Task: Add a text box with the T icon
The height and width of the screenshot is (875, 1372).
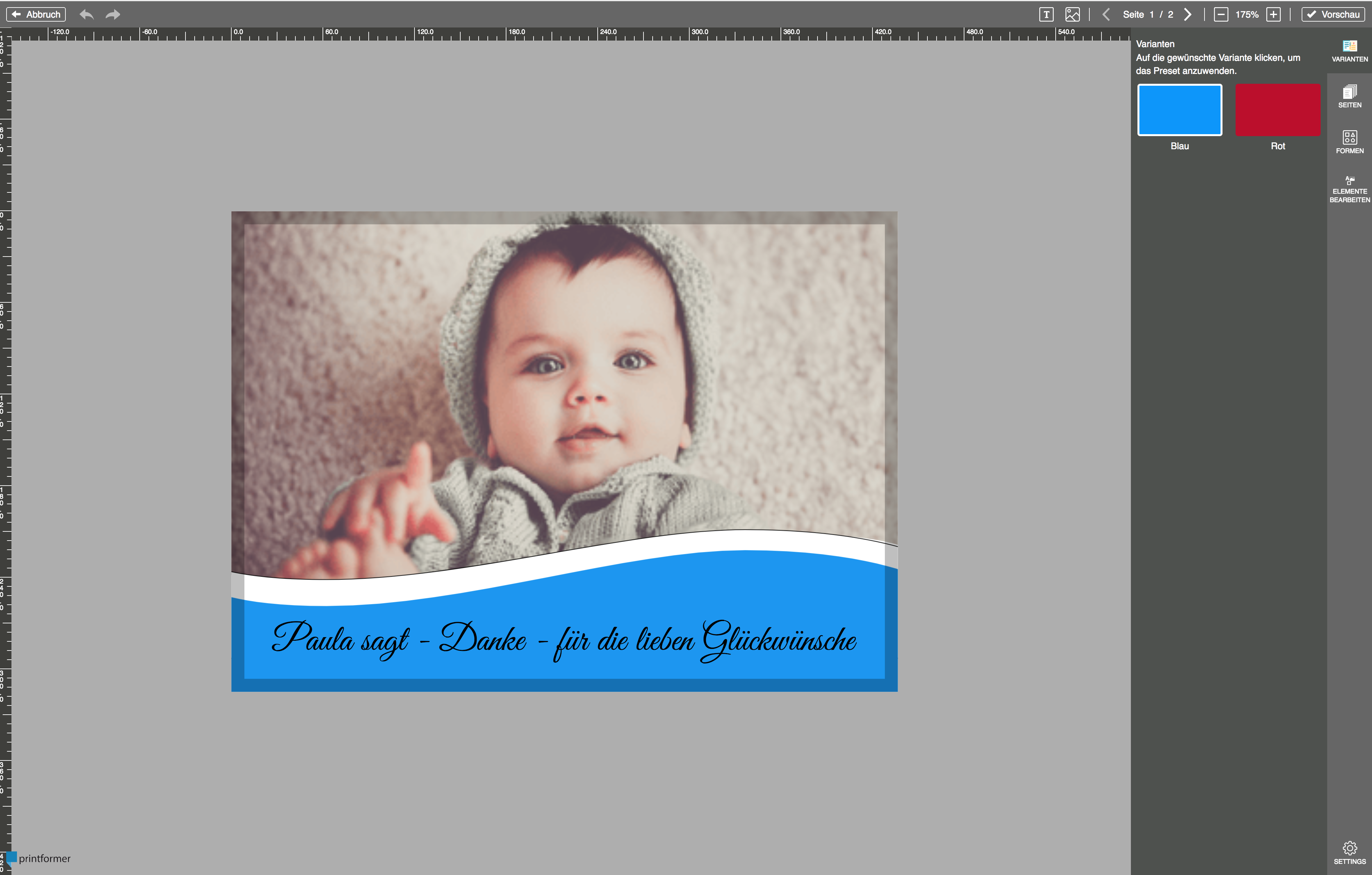Action: click(1046, 14)
